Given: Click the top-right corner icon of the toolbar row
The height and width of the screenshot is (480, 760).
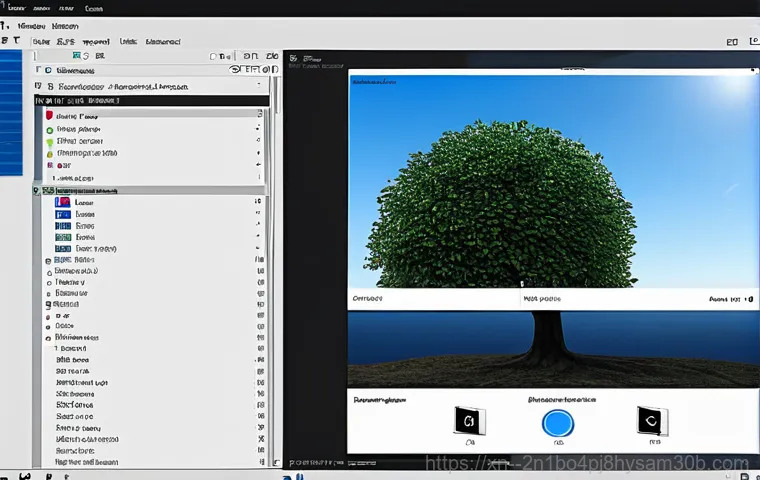Looking at the screenshot, I should tap(755, 41).
